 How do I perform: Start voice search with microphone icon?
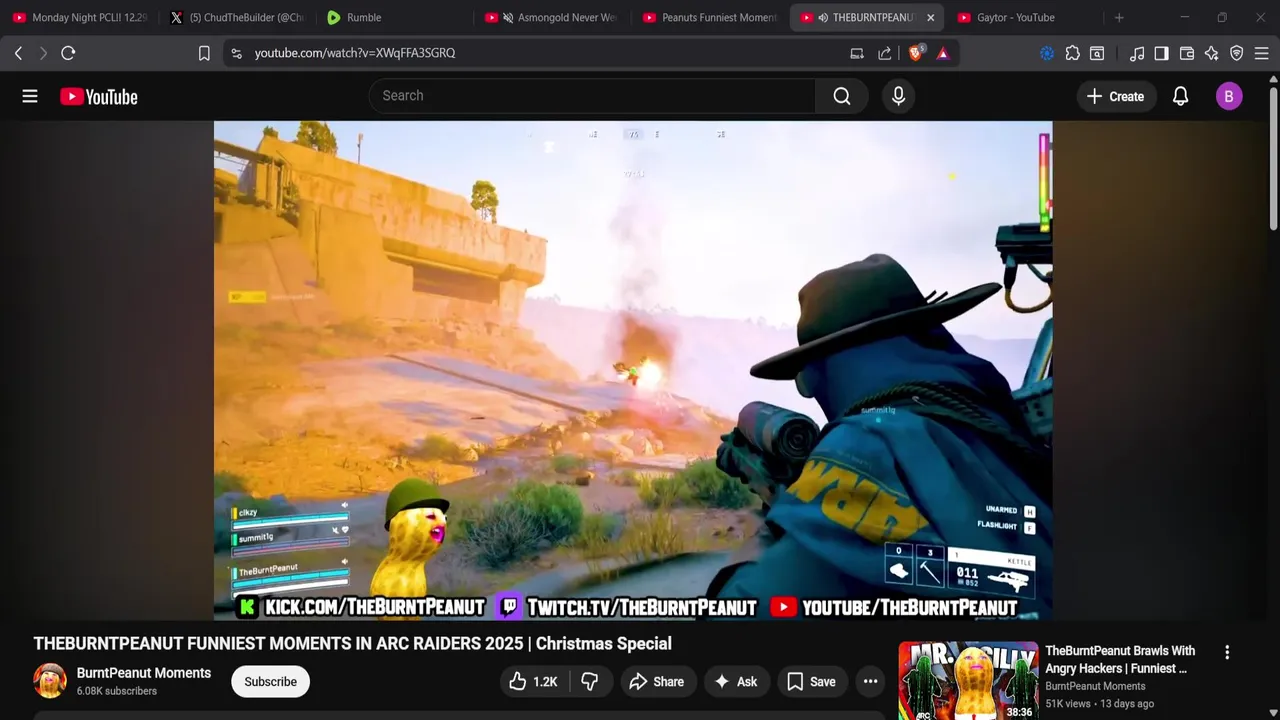898,96
